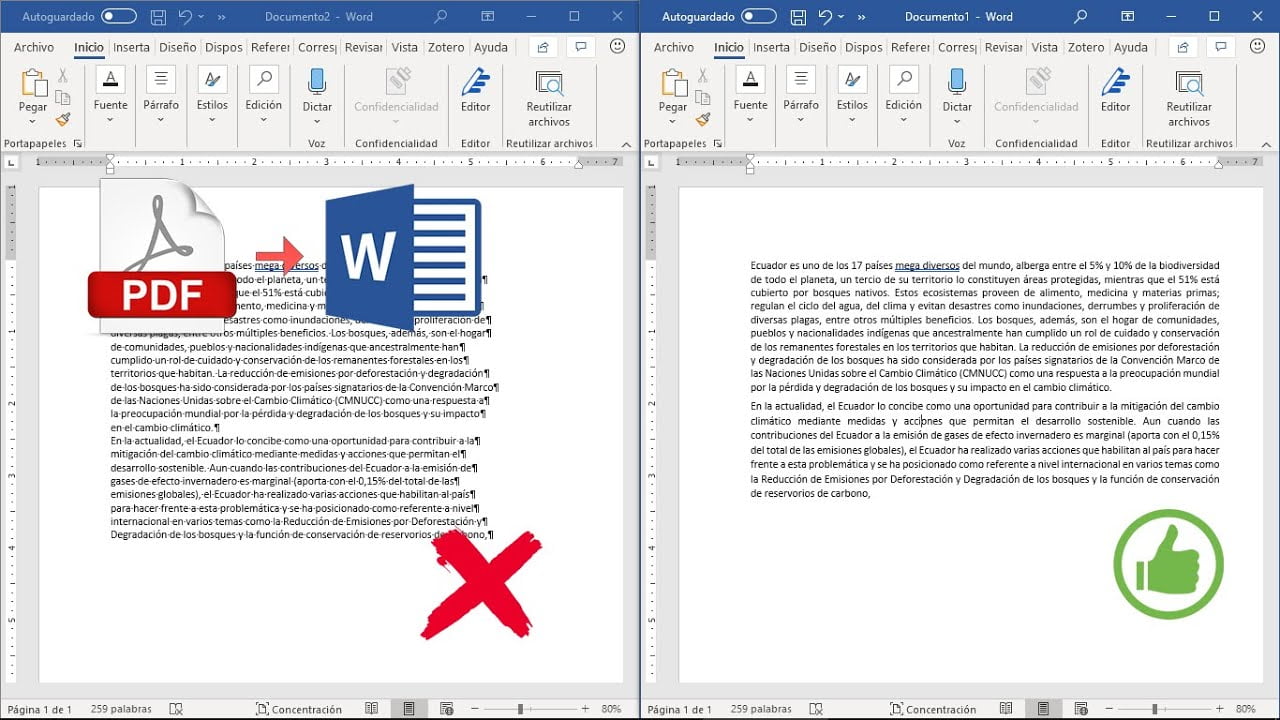This screenshot has height=720, width=1280.
Task: Open Archivo menu in Documento2
Action: [x=34, y=47]
